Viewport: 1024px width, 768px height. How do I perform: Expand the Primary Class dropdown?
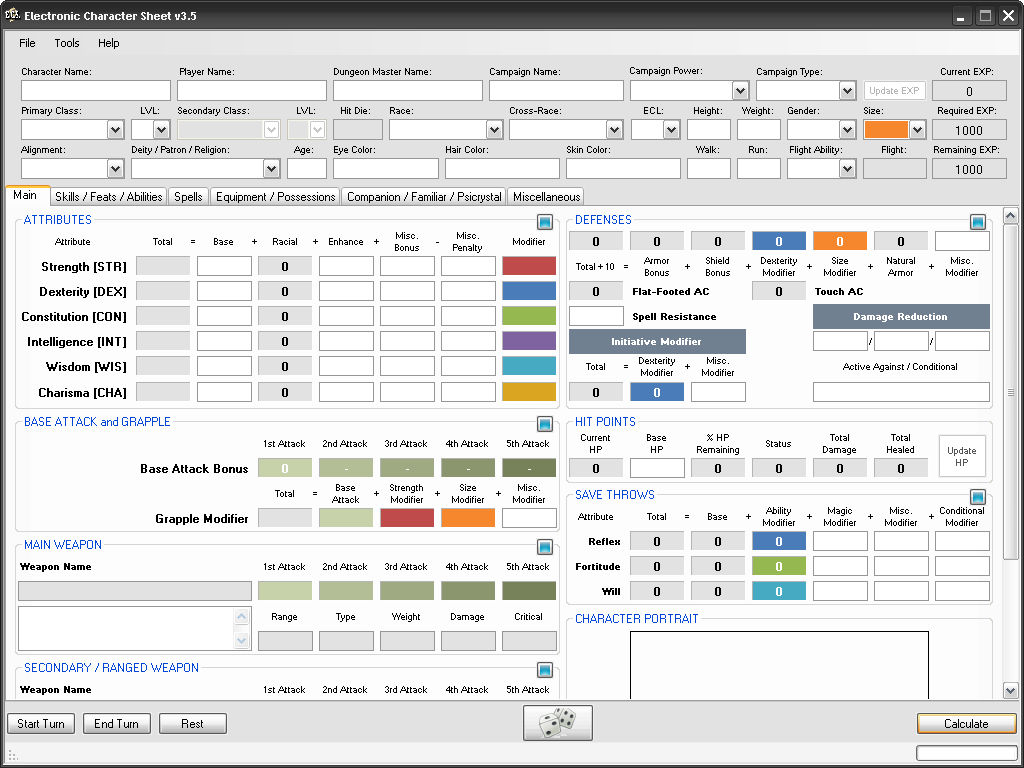click(115, 130)
